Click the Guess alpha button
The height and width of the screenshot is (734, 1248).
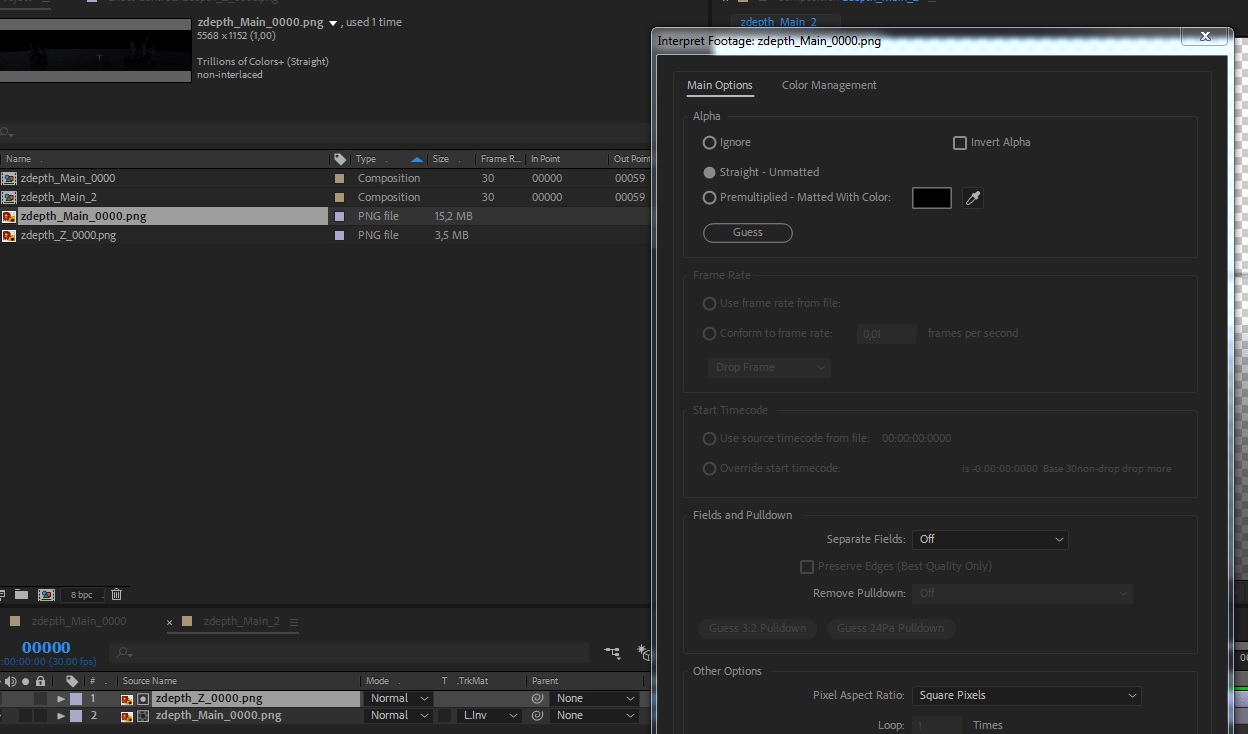748,233
